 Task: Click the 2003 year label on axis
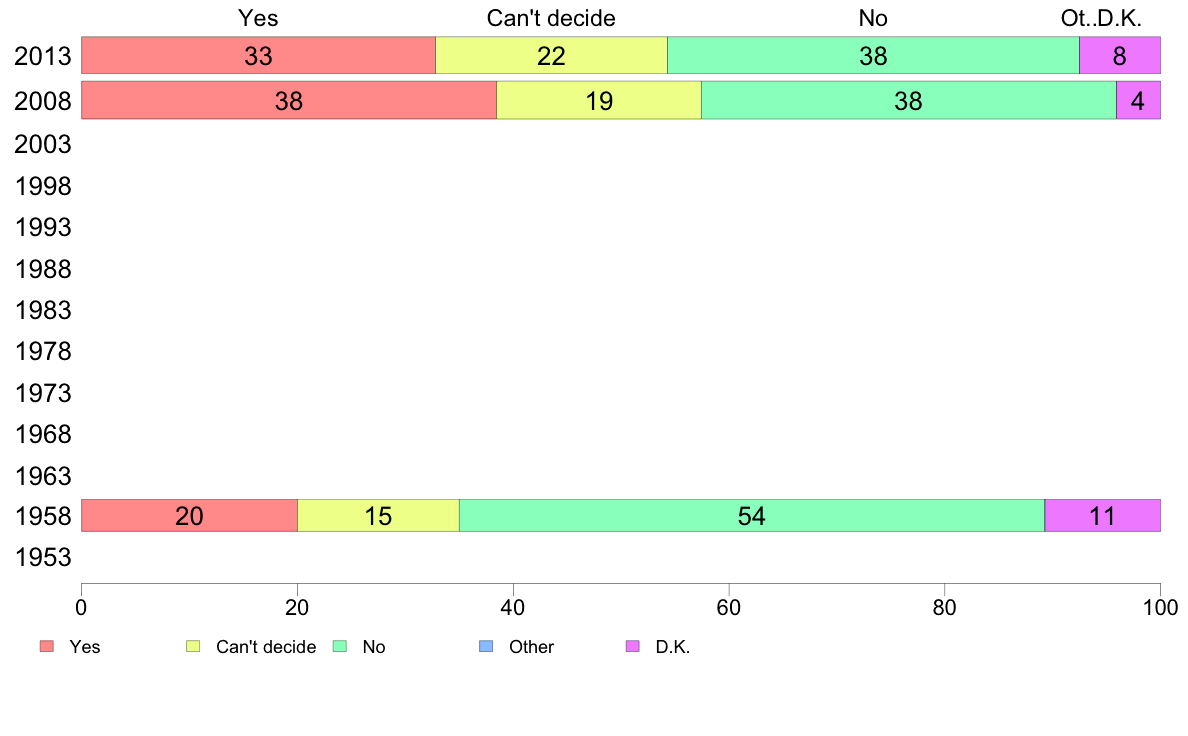click(42, 145)
